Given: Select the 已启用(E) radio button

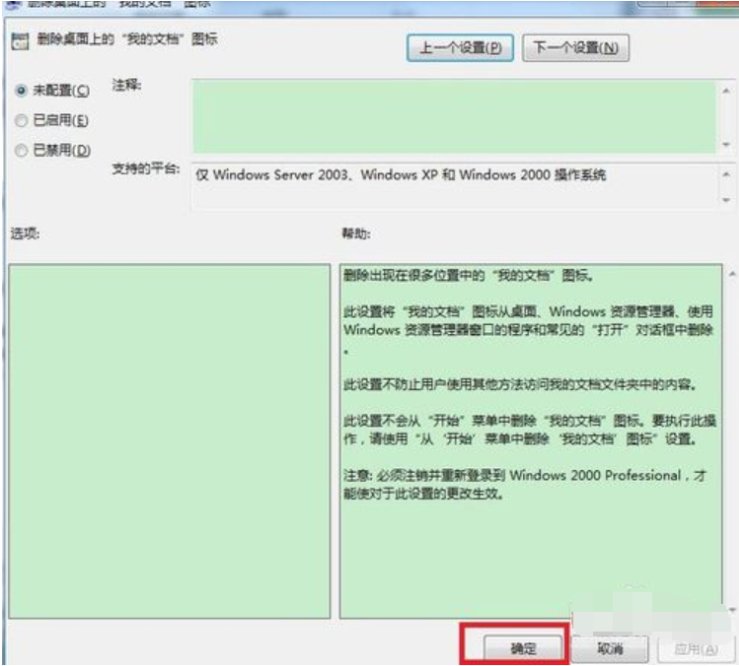Looking at the screenshot, I should tap(21, 121).
